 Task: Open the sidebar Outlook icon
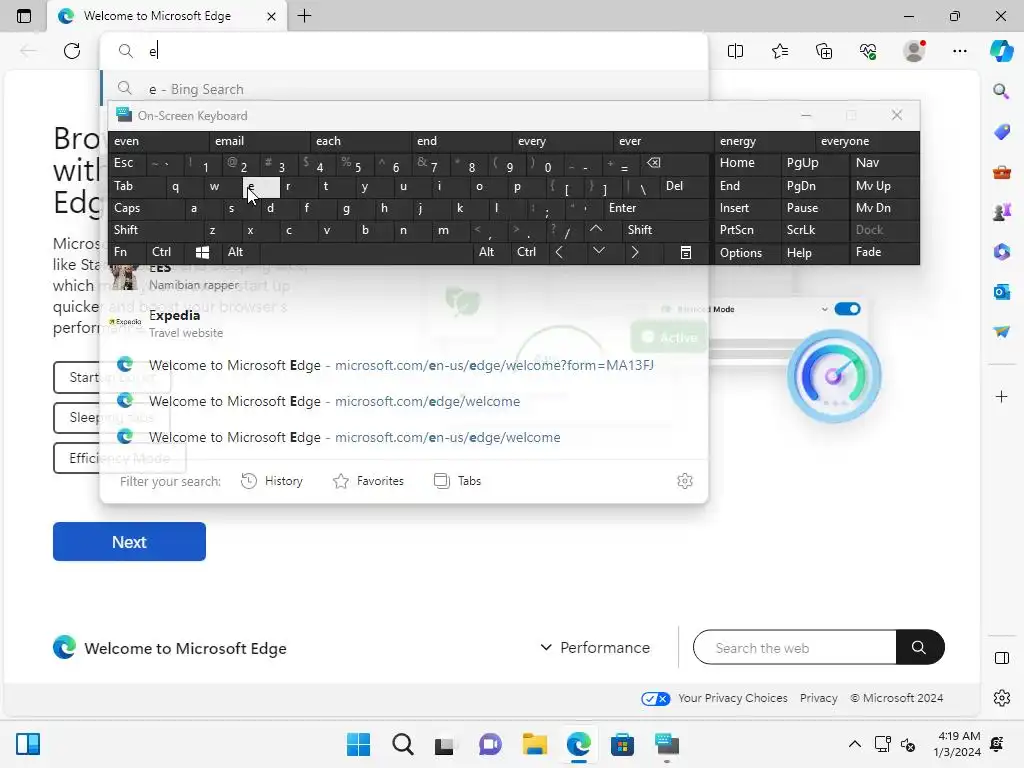click(x=1002, y=292)
